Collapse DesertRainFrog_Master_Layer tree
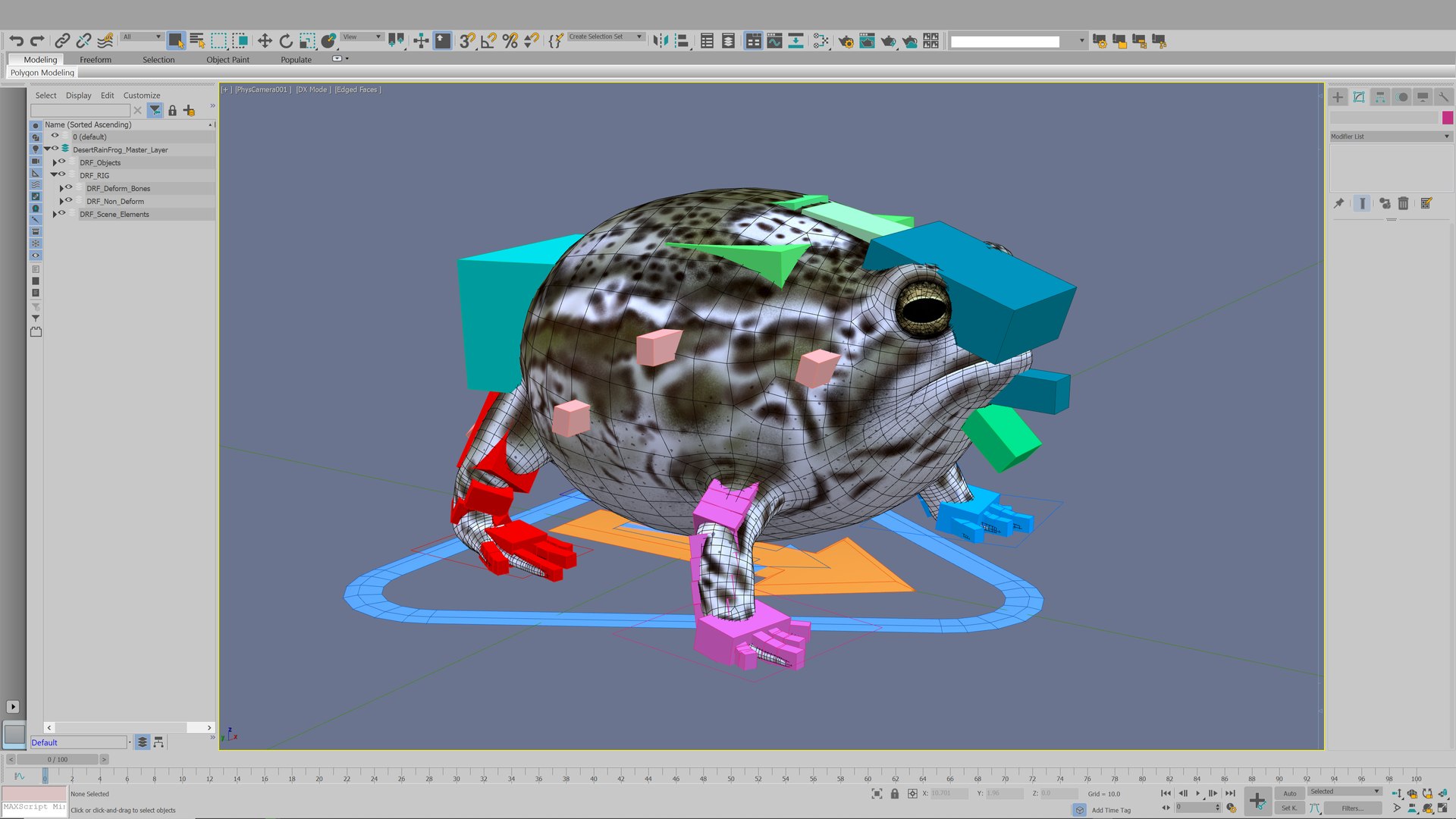1456x819 pixels. (47, 149)
